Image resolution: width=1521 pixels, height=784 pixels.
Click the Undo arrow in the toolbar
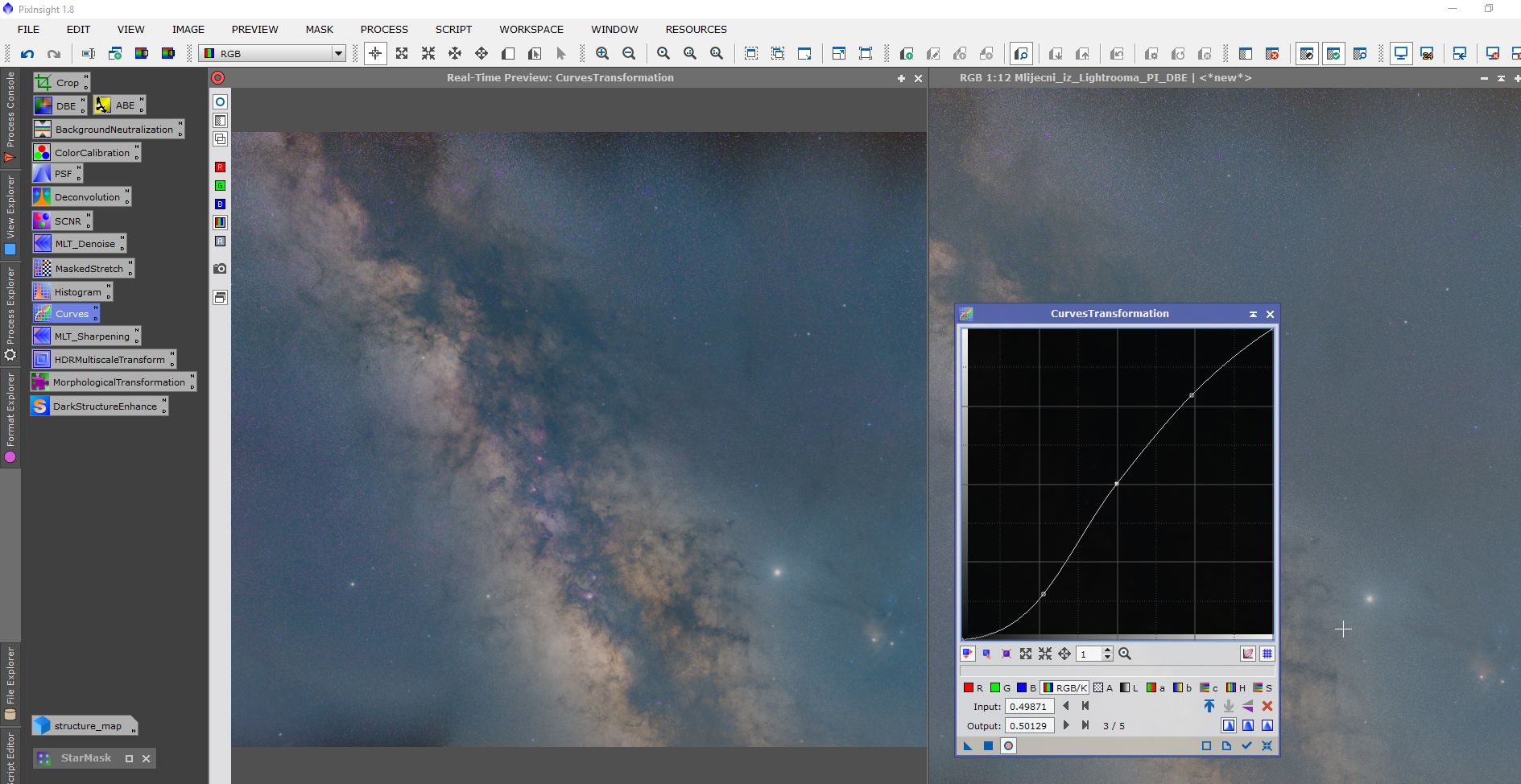tap(27, 54)
